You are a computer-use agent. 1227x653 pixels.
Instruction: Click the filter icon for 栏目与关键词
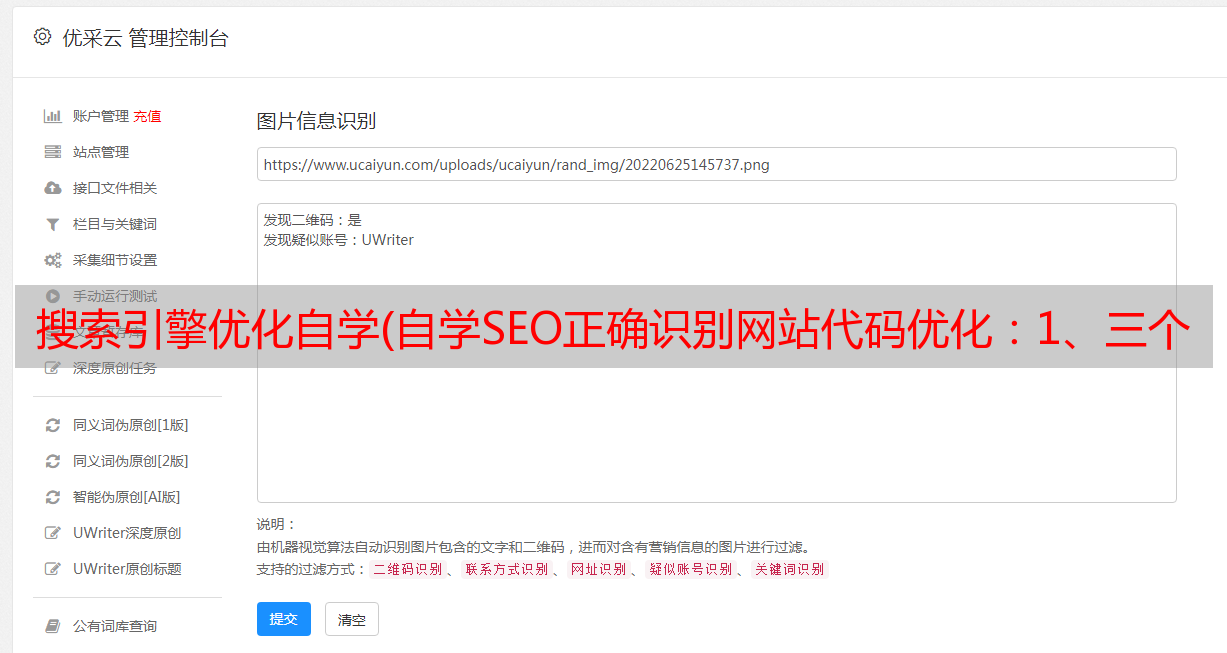pos(53,224)
